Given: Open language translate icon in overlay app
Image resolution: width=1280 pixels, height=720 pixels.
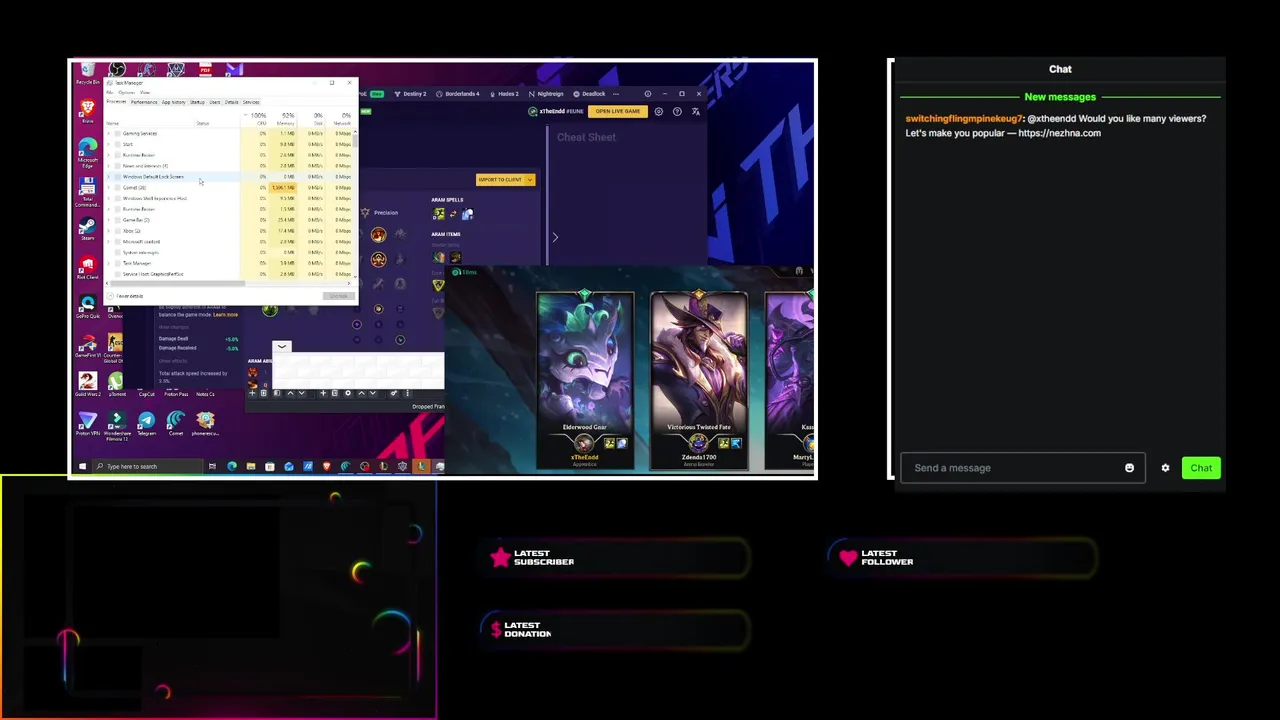Looking at the screenshot, I should [696, 111].
